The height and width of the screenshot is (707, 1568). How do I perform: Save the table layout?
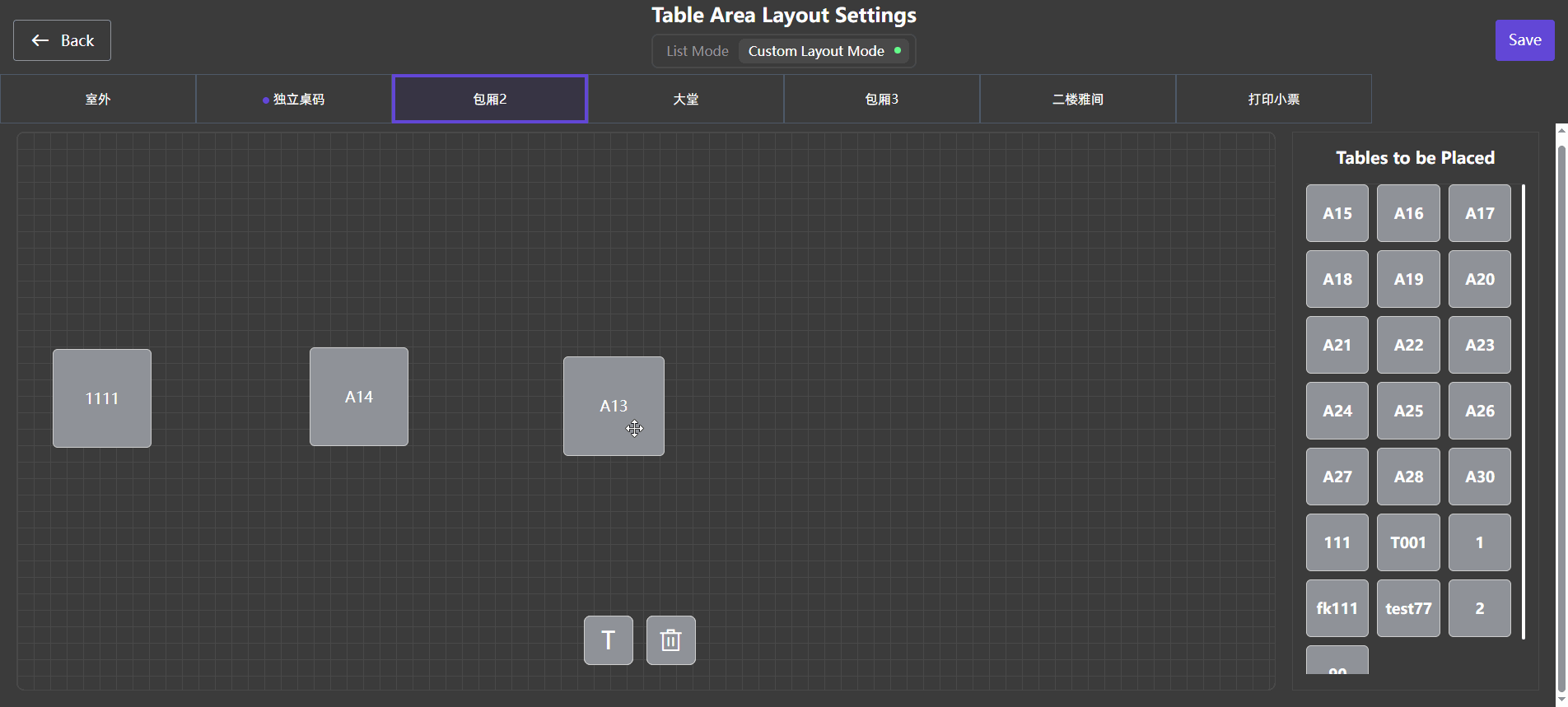coord(1524,40)
